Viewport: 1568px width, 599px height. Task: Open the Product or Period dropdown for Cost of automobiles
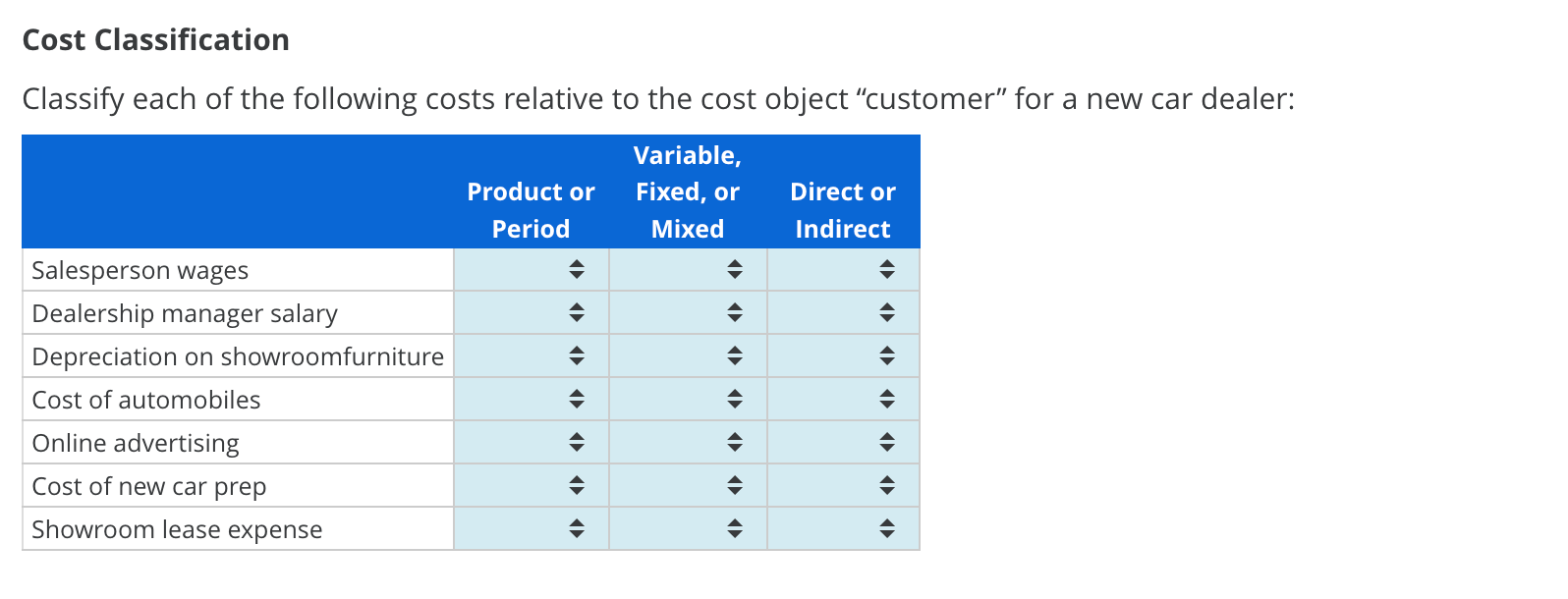[576, 399]
